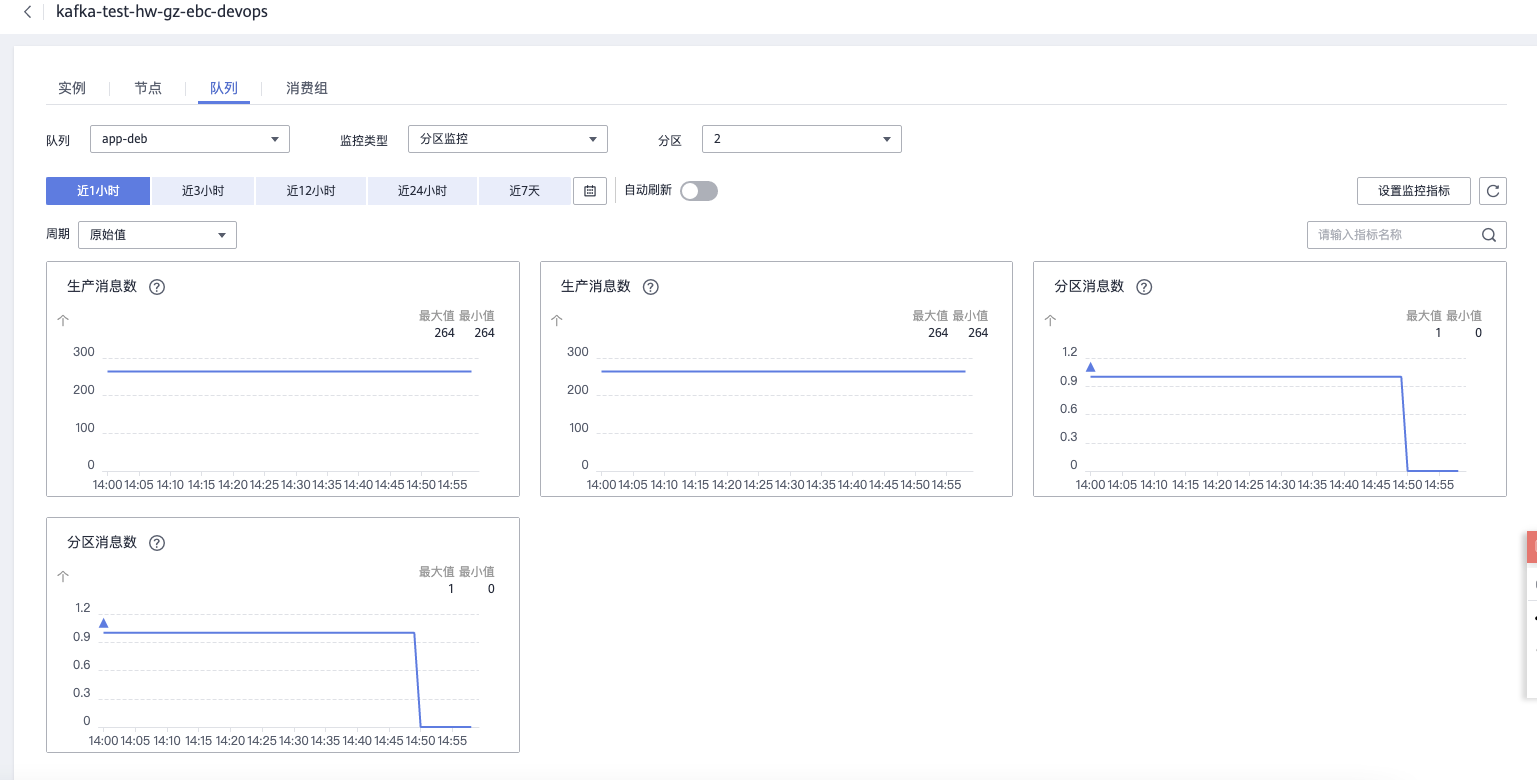Viewport: 1537px width, 780px height.
Task: Select the 近24小时 time range
Action: point(422,191)
